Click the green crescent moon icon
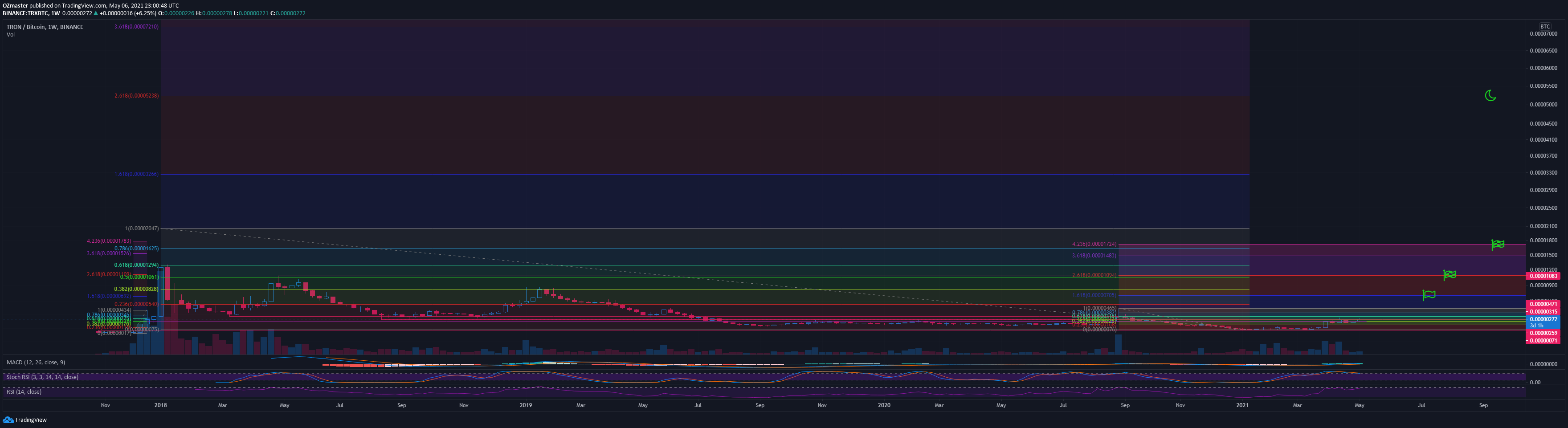Screen dimensions: 1568x428 [x=1490, y=96]
